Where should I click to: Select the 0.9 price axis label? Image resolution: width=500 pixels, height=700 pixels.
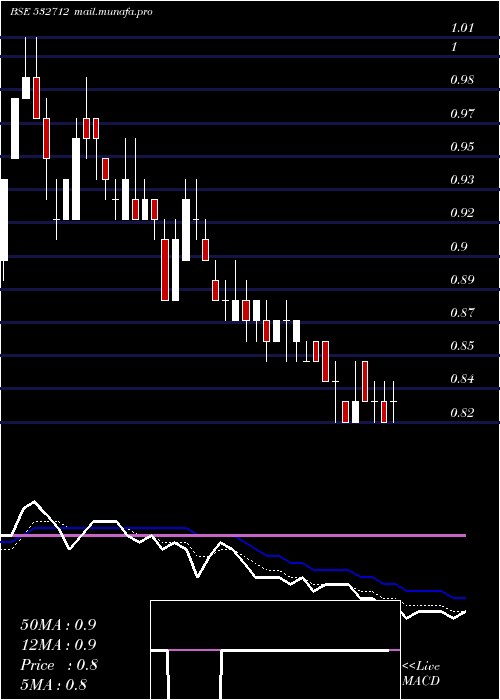[x=458, y=246]
